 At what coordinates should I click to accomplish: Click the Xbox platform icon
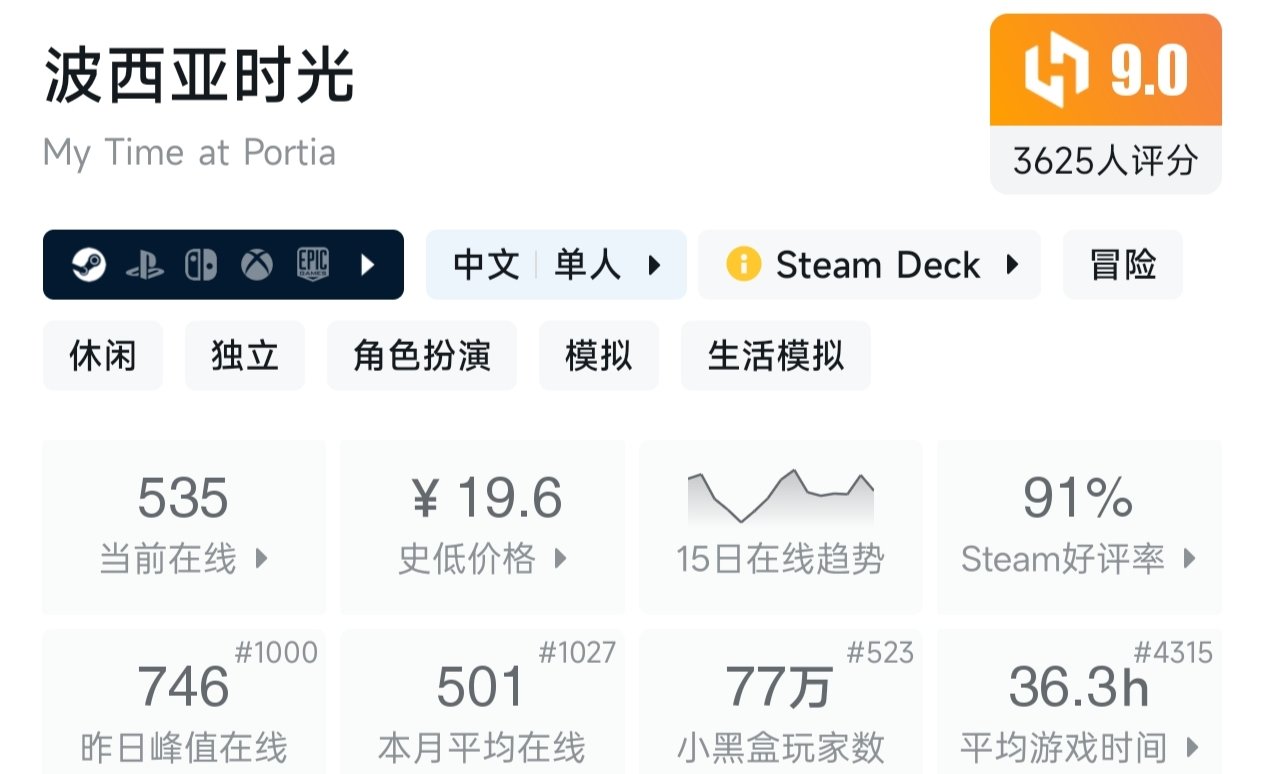(257, 265)
